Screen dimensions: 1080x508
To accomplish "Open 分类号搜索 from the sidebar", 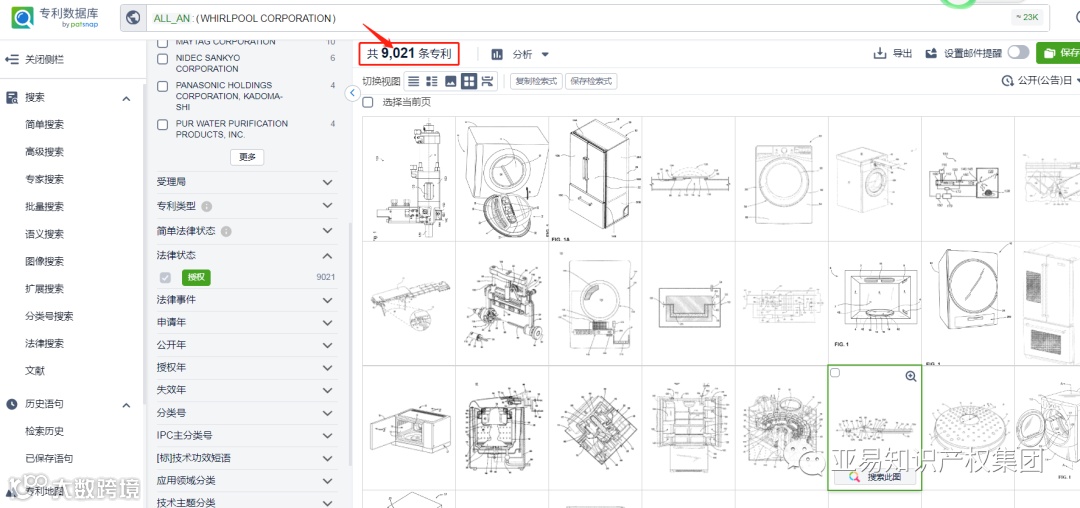I will [50, 317].
